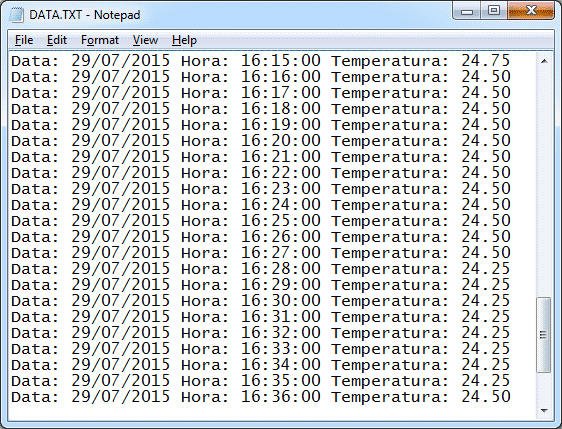The height and width of the screenshot is (429, 562).
Task: Click the word Data on the 16:25:00 line
Action: tap(35, 221)
